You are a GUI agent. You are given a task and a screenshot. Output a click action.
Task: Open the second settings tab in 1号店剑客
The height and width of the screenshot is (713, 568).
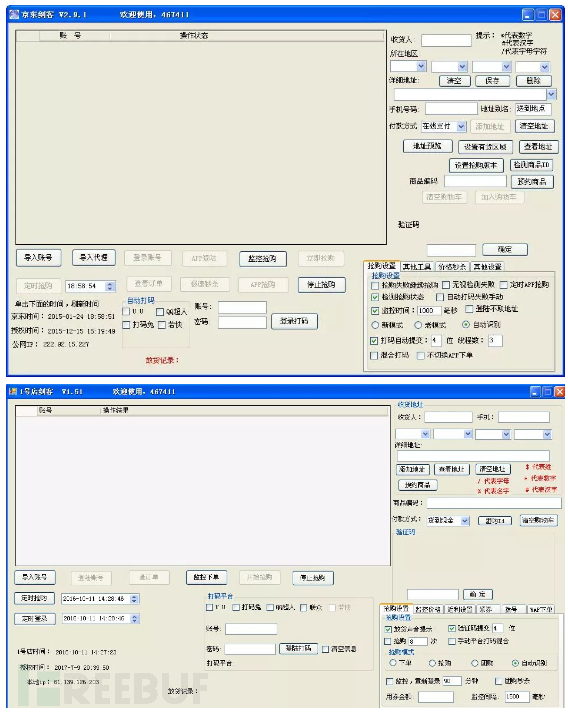428,609
